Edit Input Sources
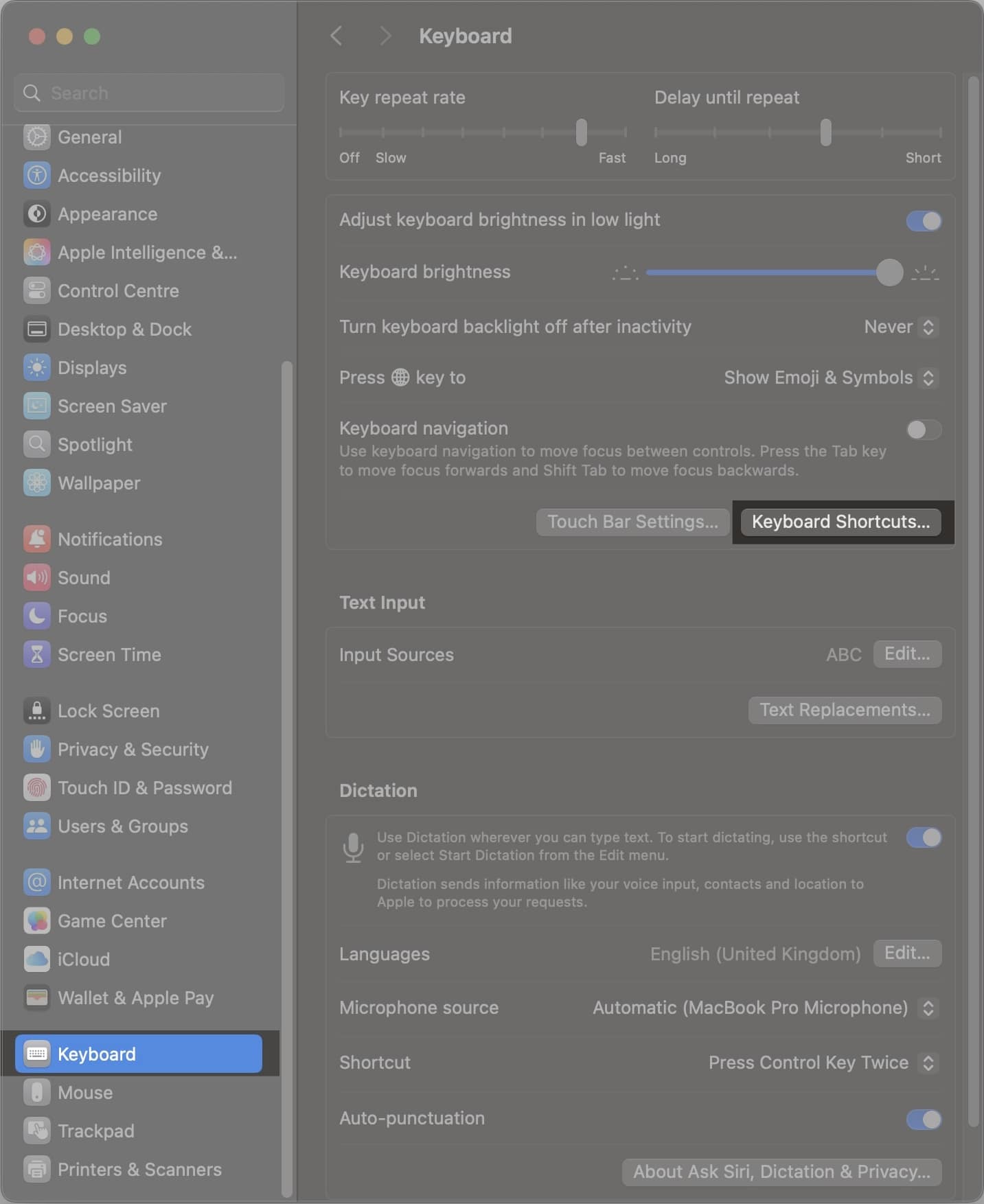Image resolution: width=984 pixels, height=1204 pixels. (x=907, y=654)
